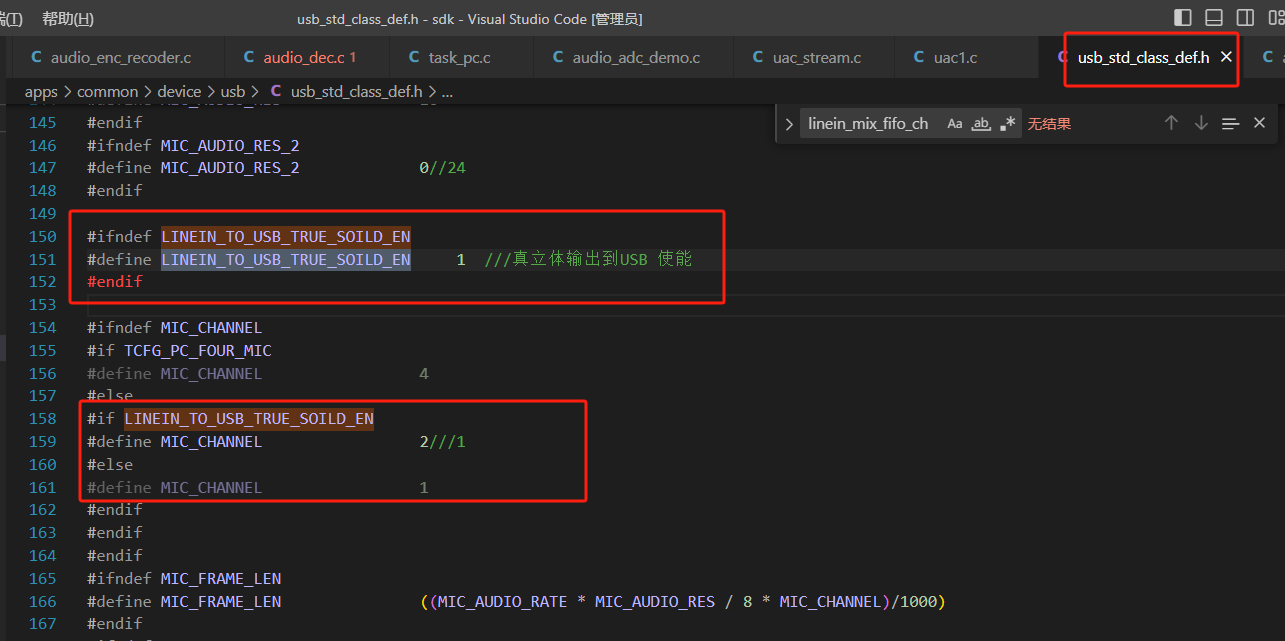The height and width of the screenshot is (641, 1285).
Task: Open the 帮助(H) menu
Action: 68,19
